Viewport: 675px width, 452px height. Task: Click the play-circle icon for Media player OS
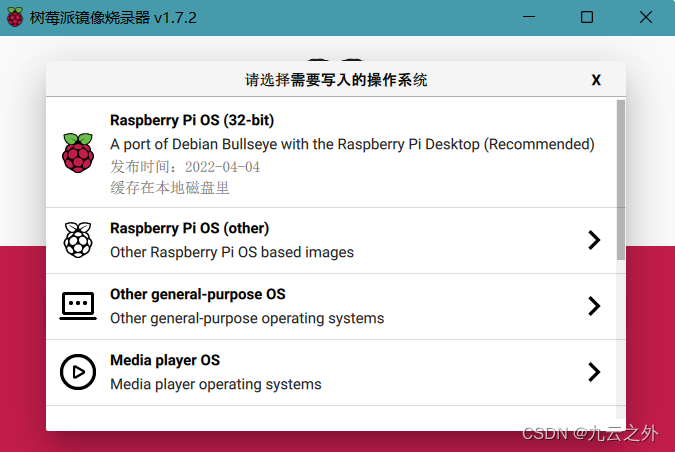(78, 372)
